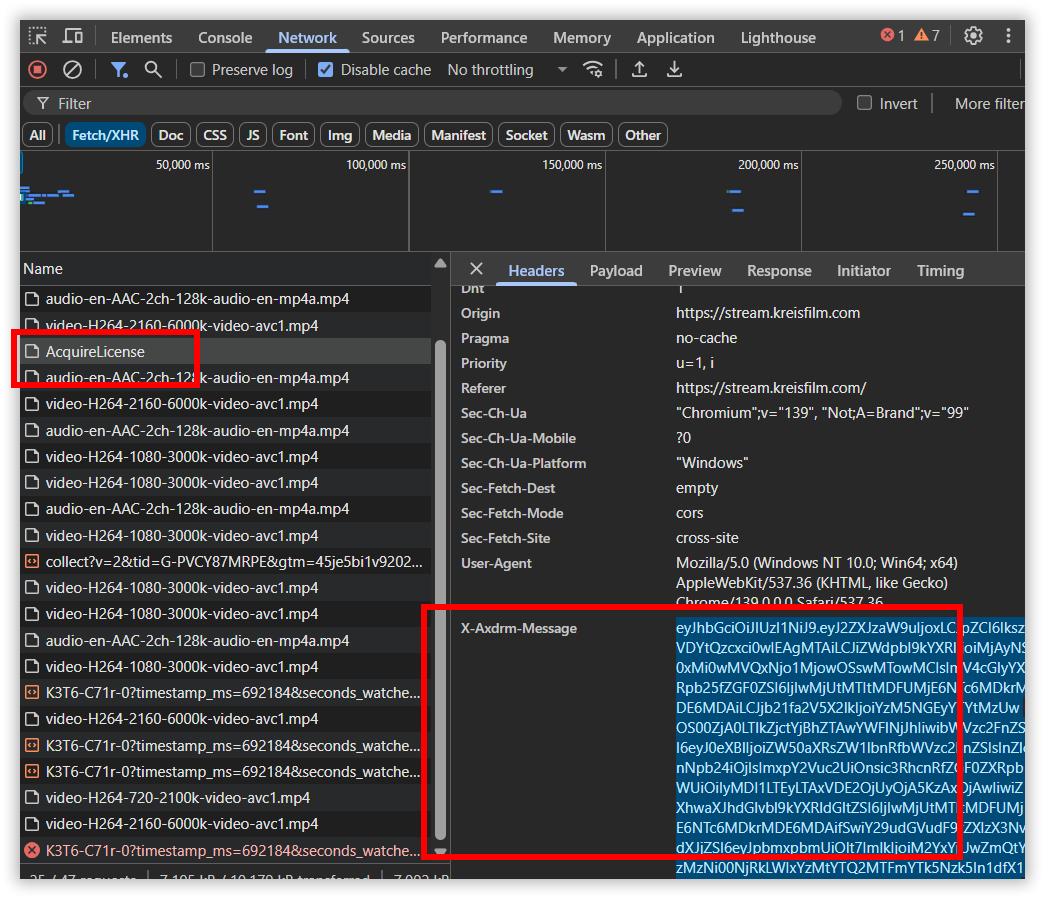Select the AcquireLicense request
The width and height of the screenshot is (1045, 899).
(95, 352)
